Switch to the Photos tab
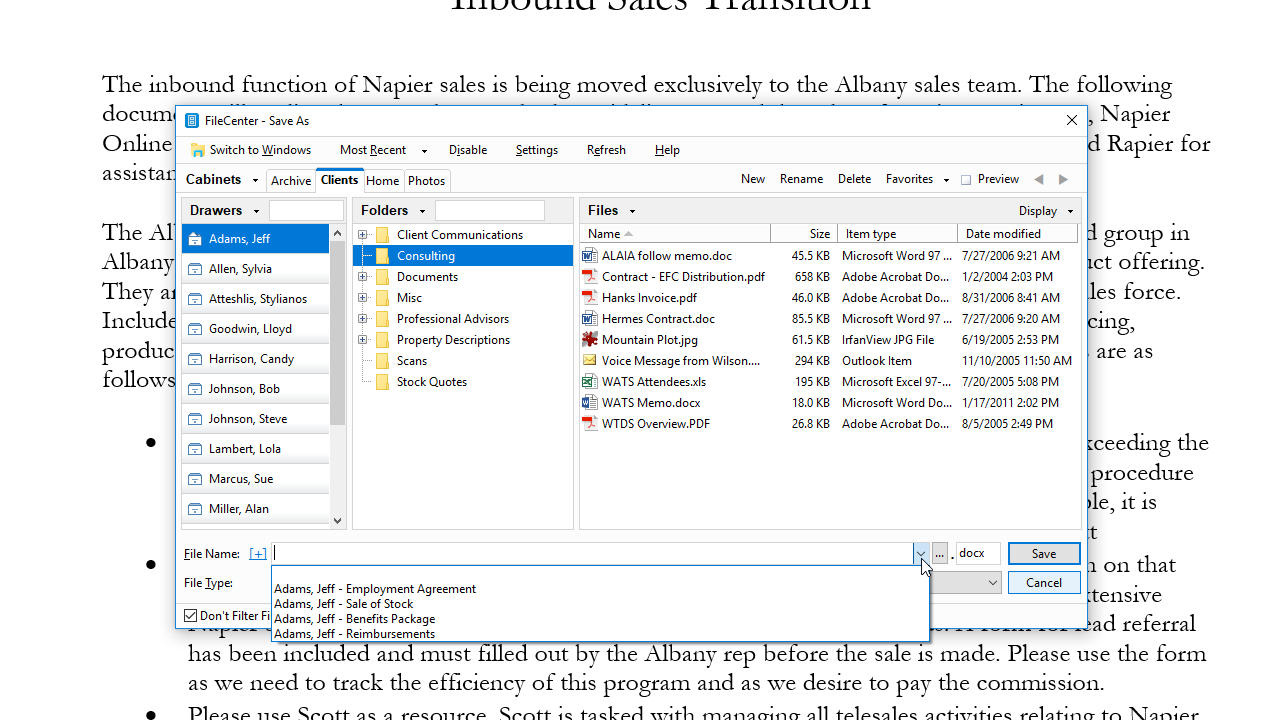The width and height of the screenshot is (1280, 720). click(426, 181)
